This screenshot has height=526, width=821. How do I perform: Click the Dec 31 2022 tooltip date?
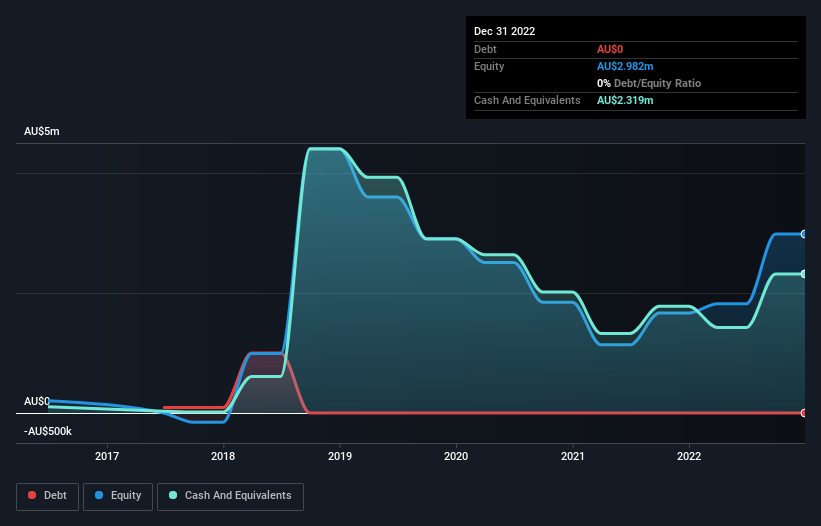(505, 31)
